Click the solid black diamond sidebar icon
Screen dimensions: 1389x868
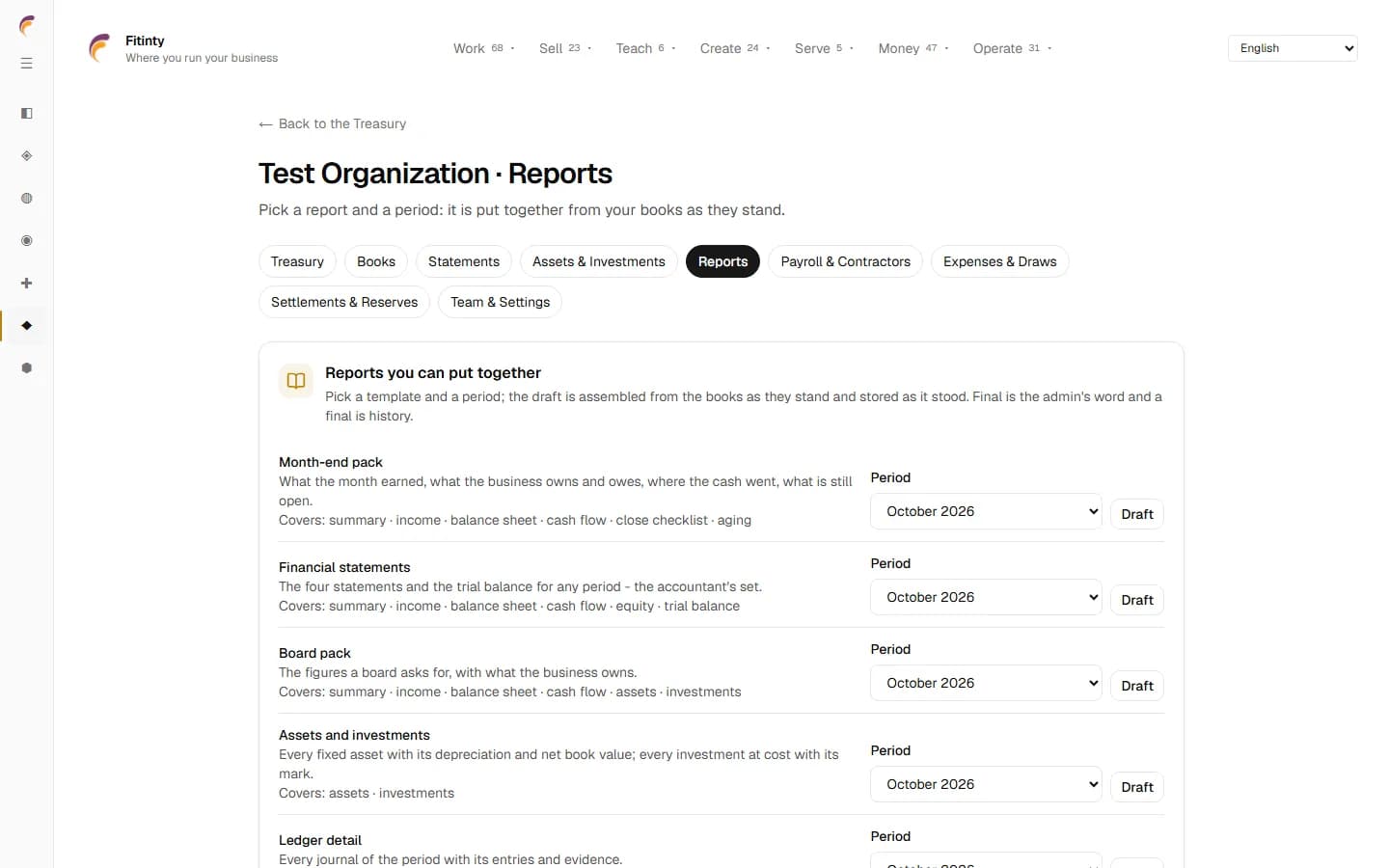(27, 326)
